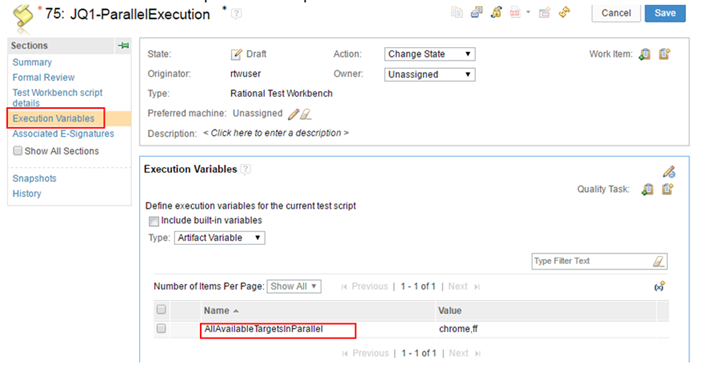The image size is (718, 368).
Task: Open help icon beside Execution Variables heading
Action: tap(246, 169)
